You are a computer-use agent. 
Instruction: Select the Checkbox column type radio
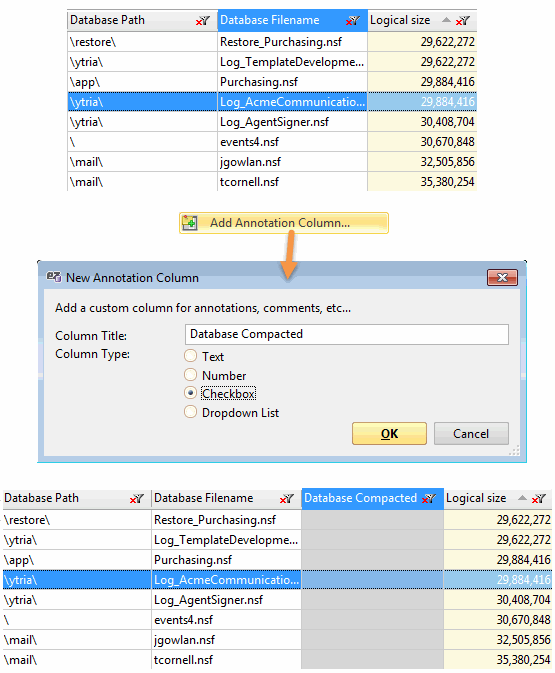coord(190,393)
